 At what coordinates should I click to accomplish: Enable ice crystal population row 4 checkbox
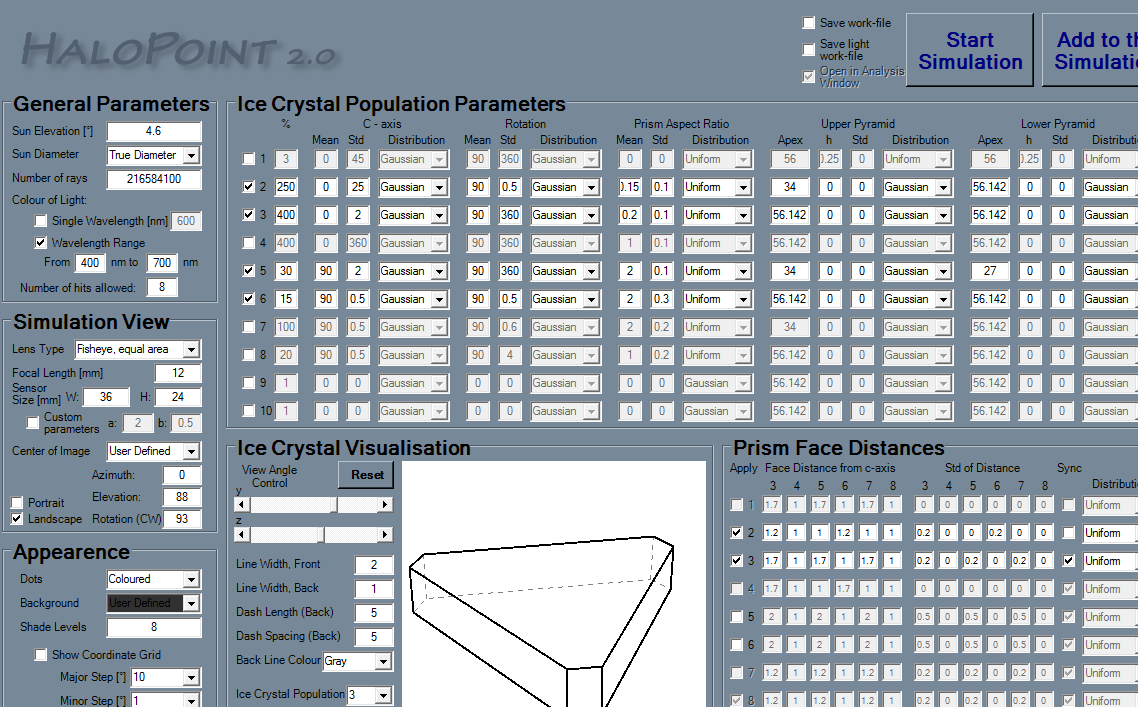(x=249, y=242)
